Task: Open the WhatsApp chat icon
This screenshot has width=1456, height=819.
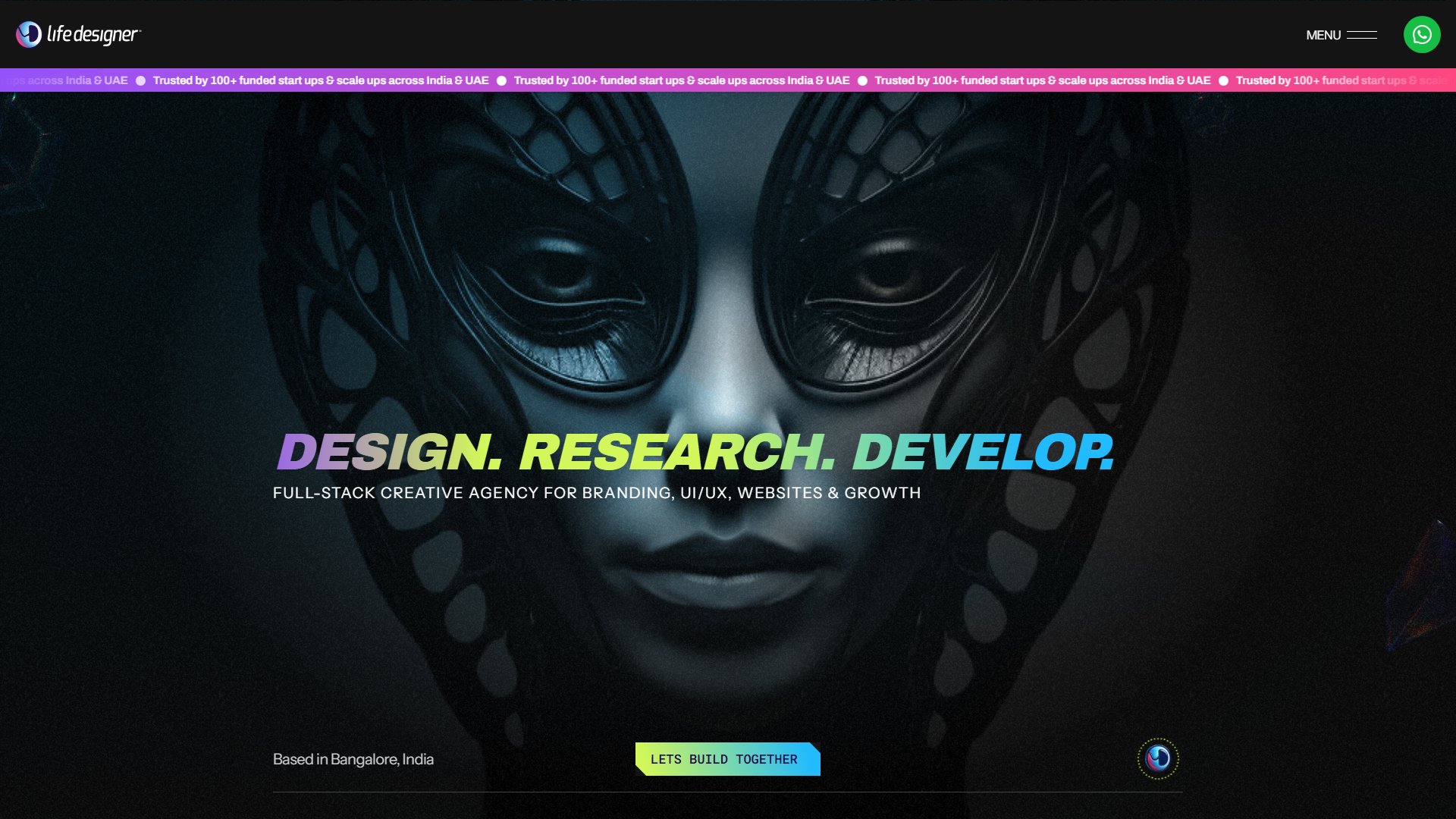Action: coord(1422,35)
